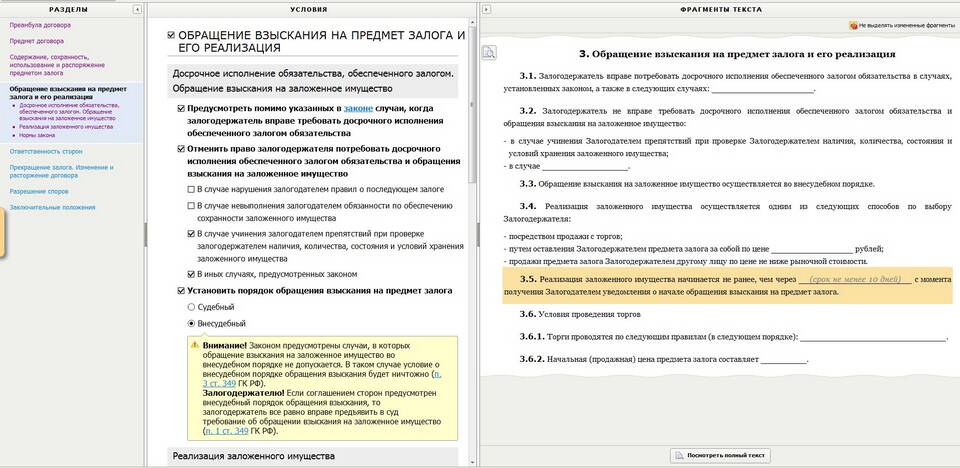Go to 'Реализация заложенного имущества' sidebar subsection
This screenshot has height=468, width=960.
(x=66, y=127)
